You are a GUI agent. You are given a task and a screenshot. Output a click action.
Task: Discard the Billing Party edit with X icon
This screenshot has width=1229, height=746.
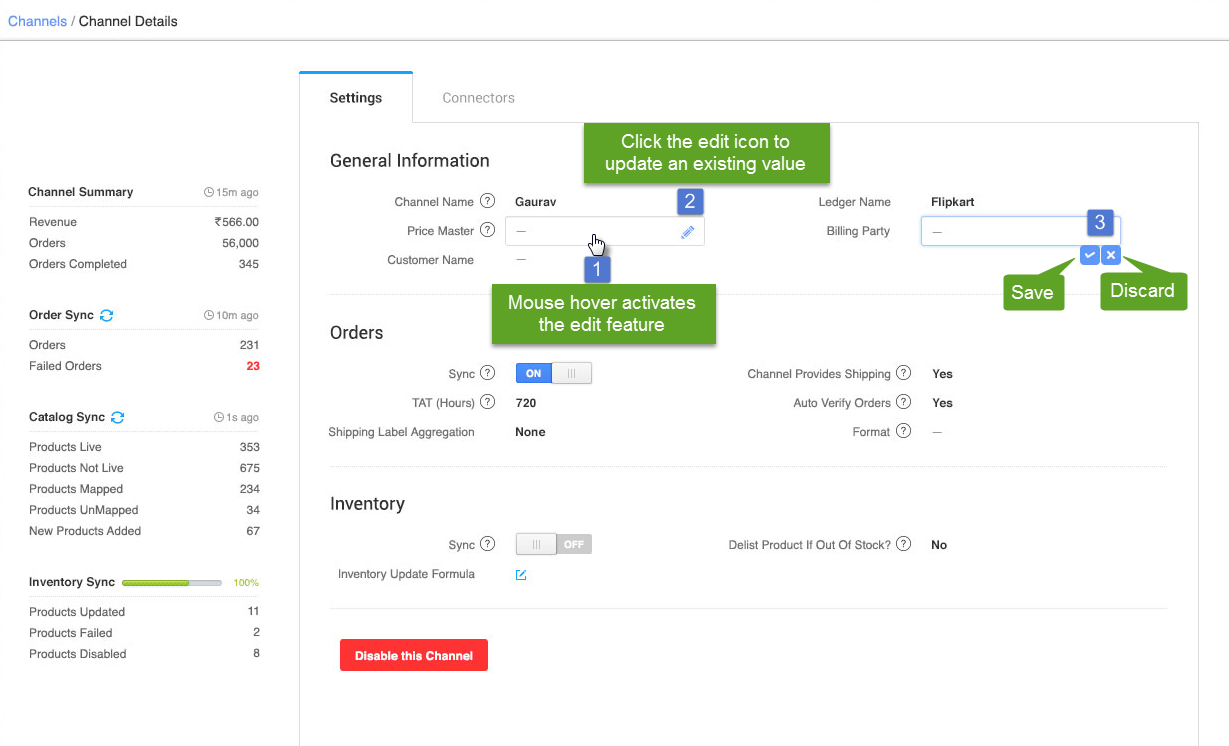(x=1110, y=255)
